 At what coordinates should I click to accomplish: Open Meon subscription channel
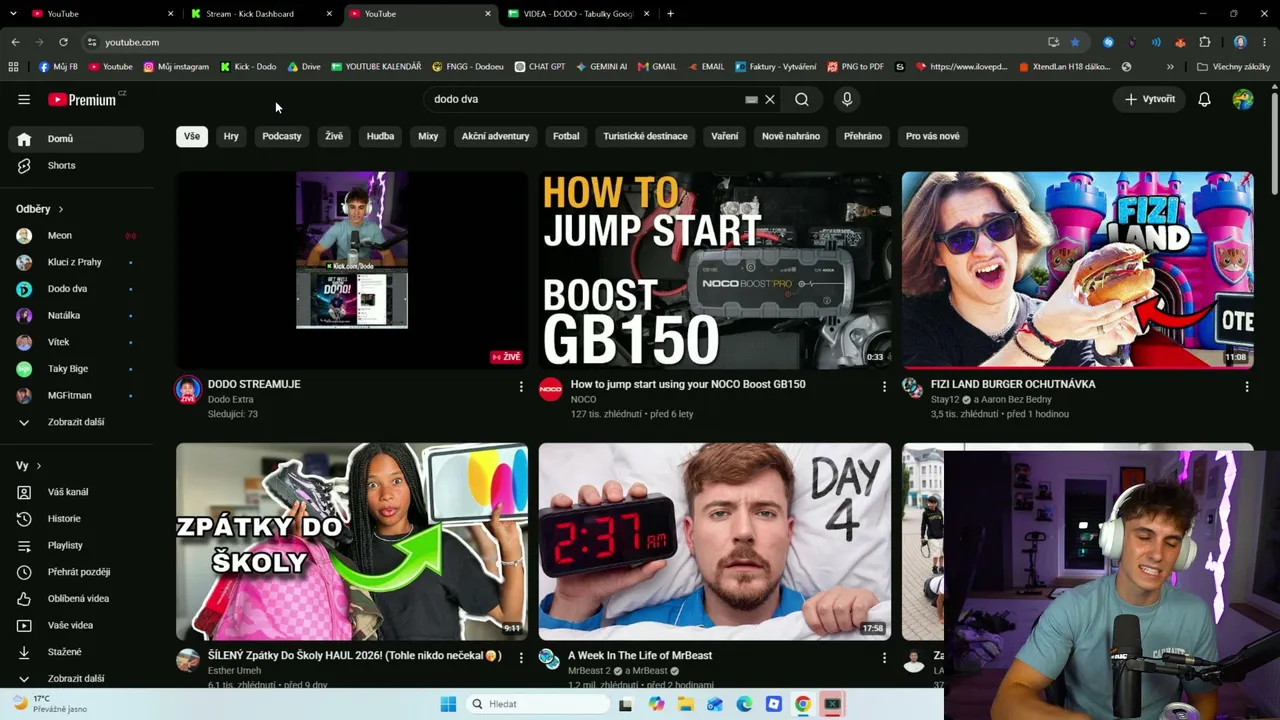(76, 236)
